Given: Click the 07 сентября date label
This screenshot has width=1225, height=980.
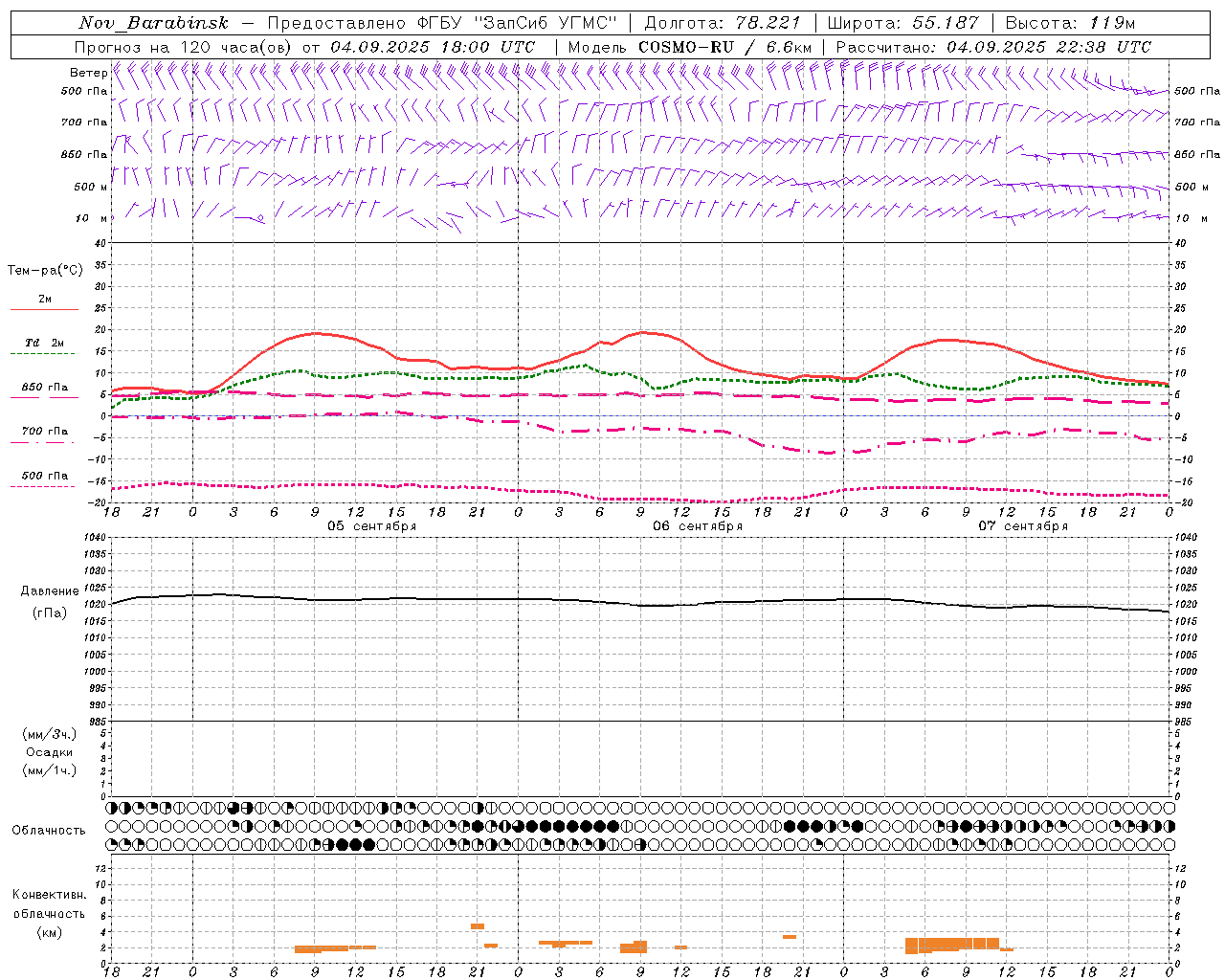Looking at the screenshot, I should pyautogui.click(x=1023, y=526).
